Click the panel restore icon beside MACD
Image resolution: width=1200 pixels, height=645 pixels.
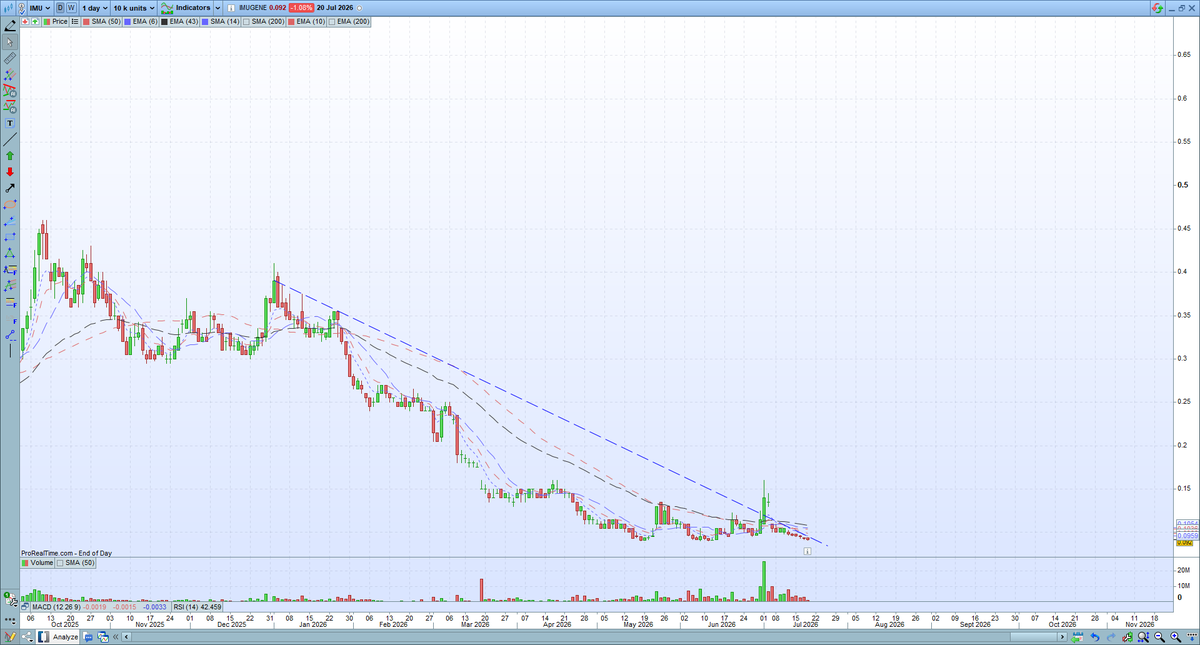pyautogui.click(x=25, y=607)
